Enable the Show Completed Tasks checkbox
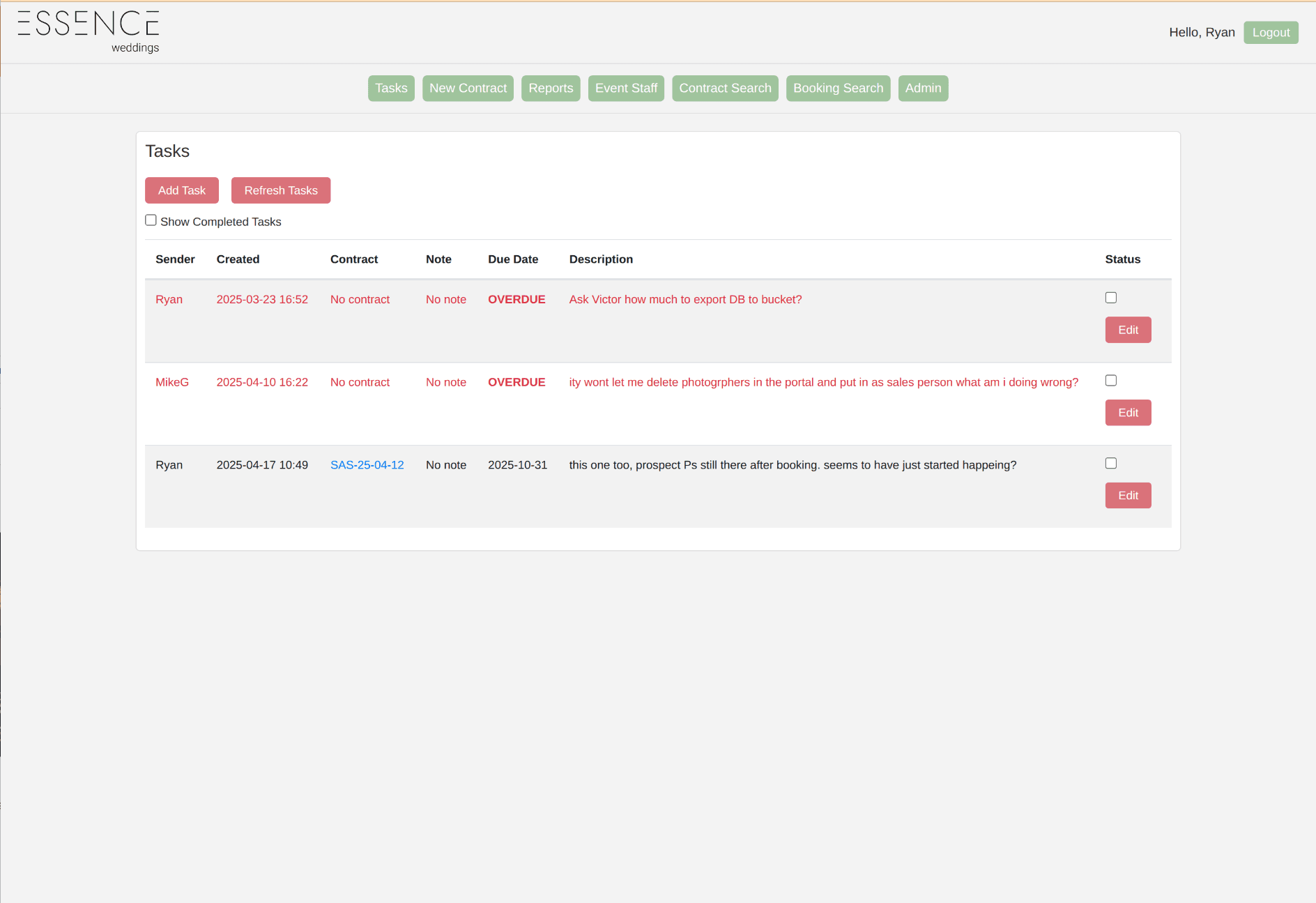This screenshot has height=903, width=1316. [151, 220]
